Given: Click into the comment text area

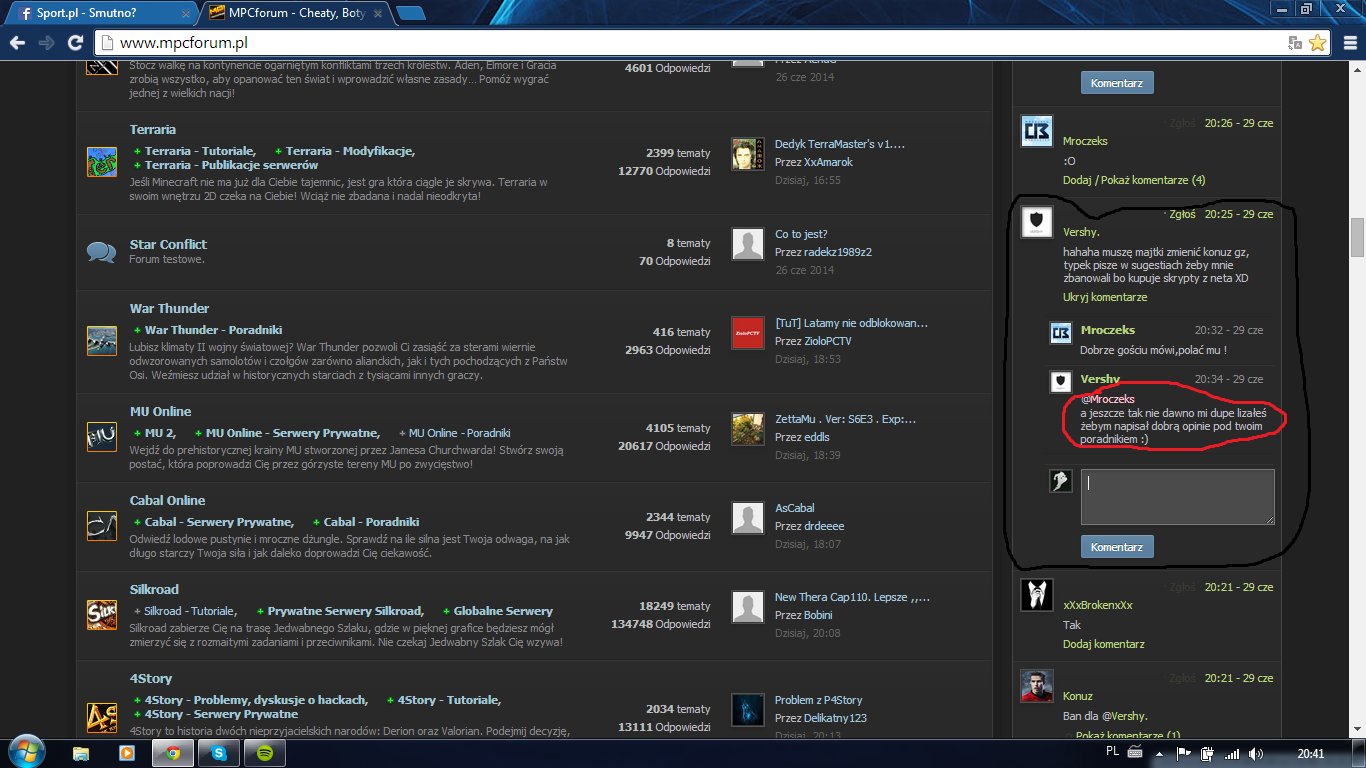Looking at the screenshot, I should 1178,496.
